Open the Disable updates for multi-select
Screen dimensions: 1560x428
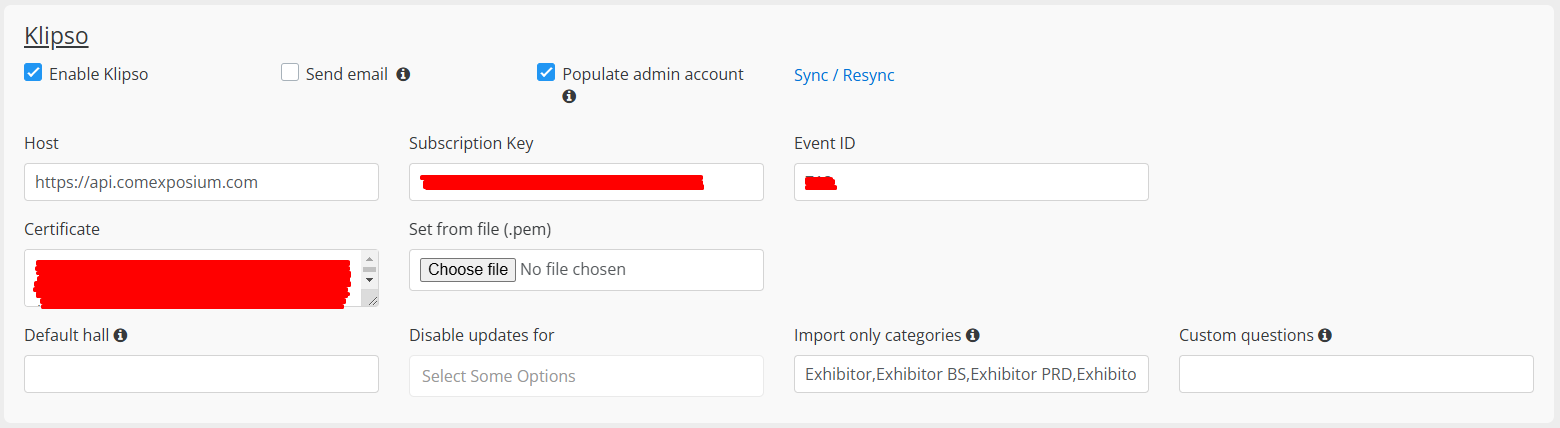(586, 376)
